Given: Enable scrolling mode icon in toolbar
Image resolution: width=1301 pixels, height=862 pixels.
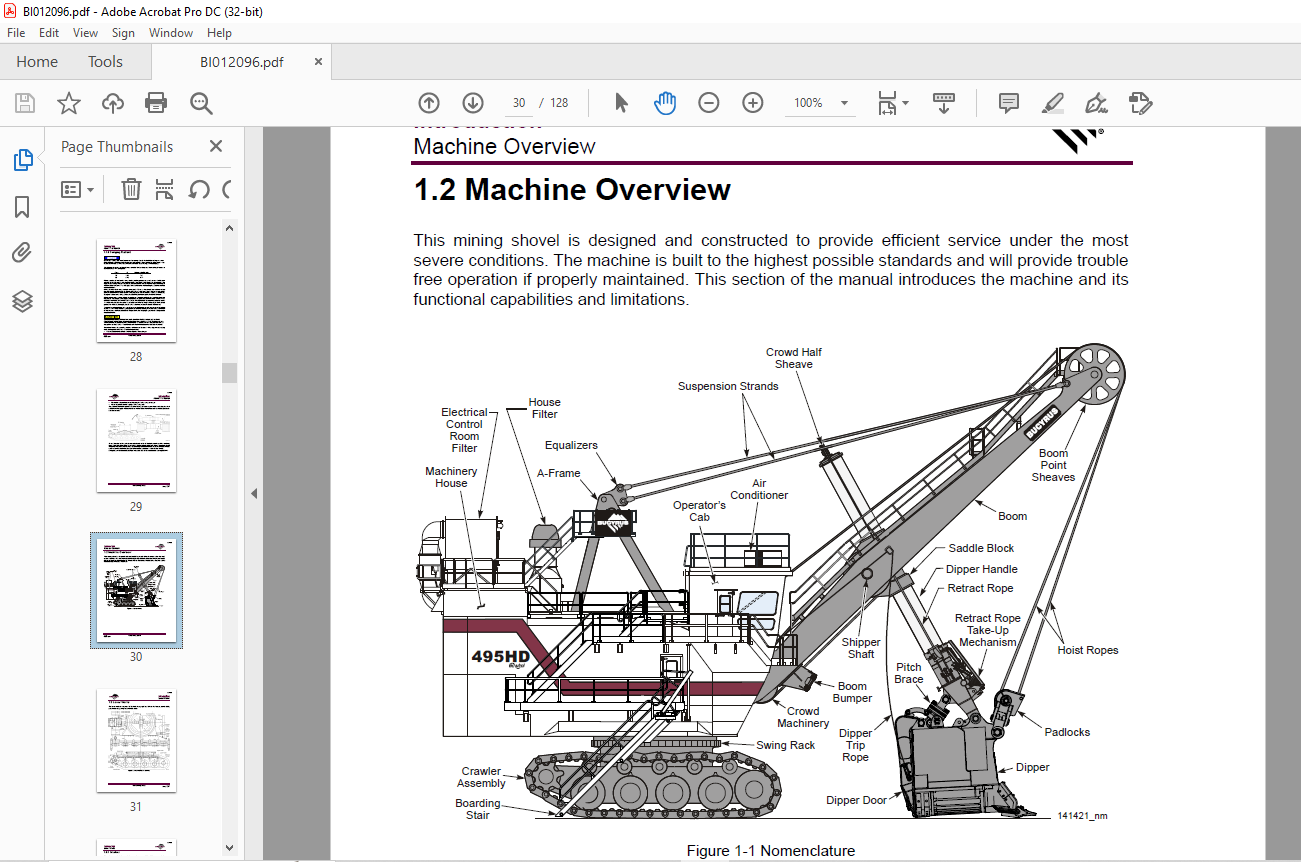Looking at the screenshot, I should [944, 103].
